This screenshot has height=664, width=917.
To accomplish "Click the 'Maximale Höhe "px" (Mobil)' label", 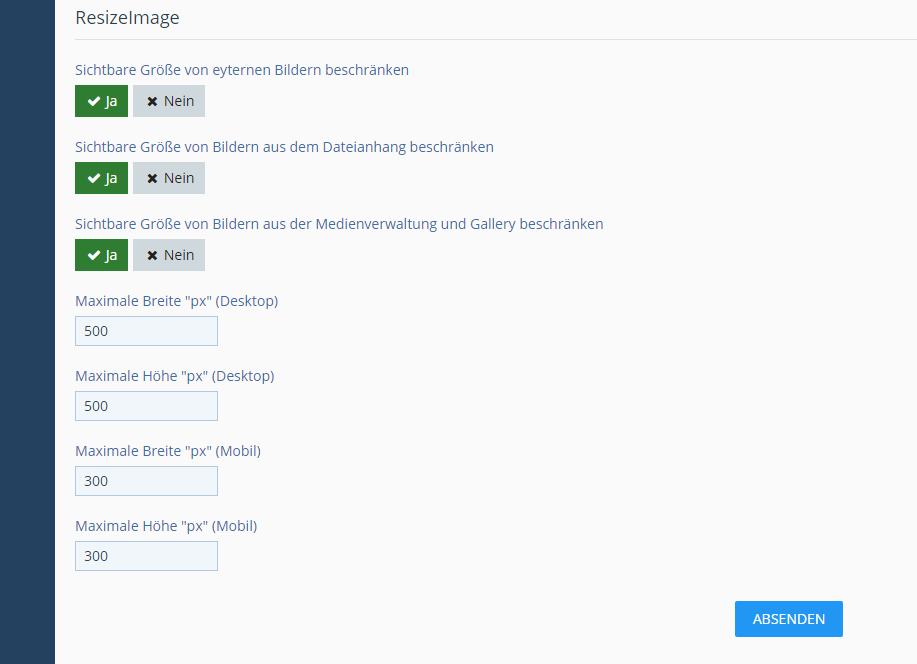I will [x=166, y=526].
